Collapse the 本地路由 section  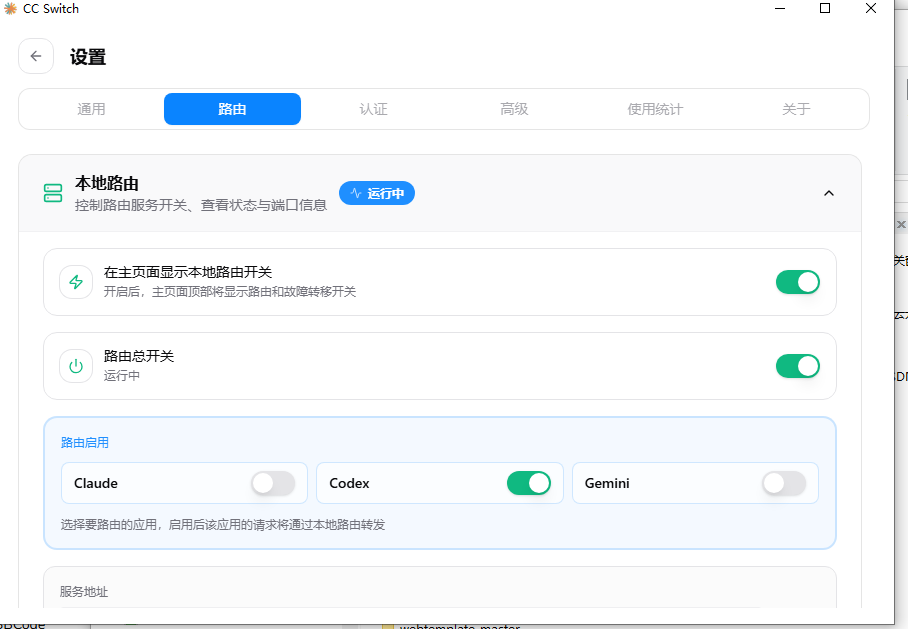pyautogui.click(x=829, y=193)
